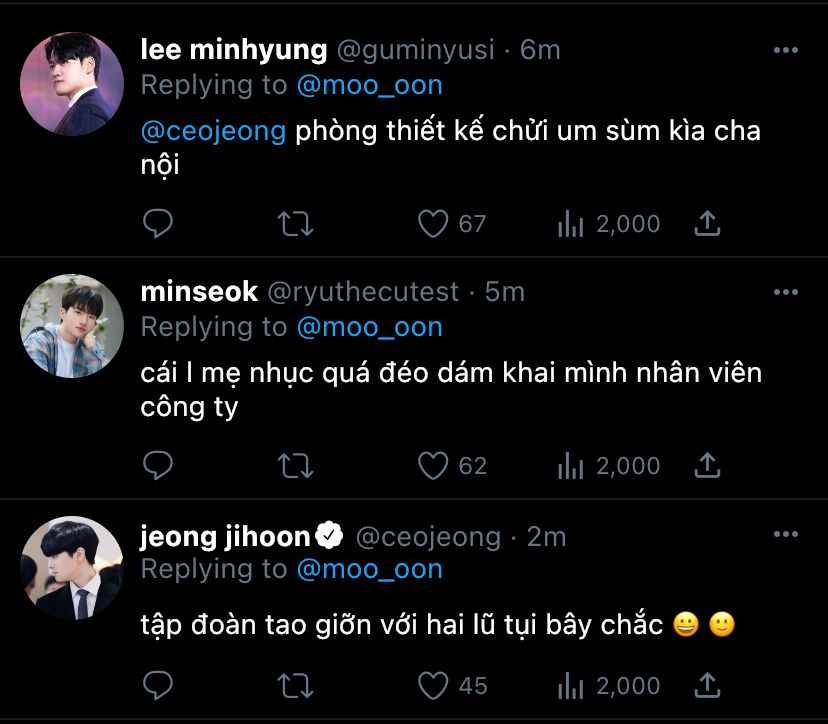Image resolution: width=828 pixels, height=724 pixels.
Task: Open the @ceojeong mention in lee minhyung's tweet
Action: [x=213, y=131]
